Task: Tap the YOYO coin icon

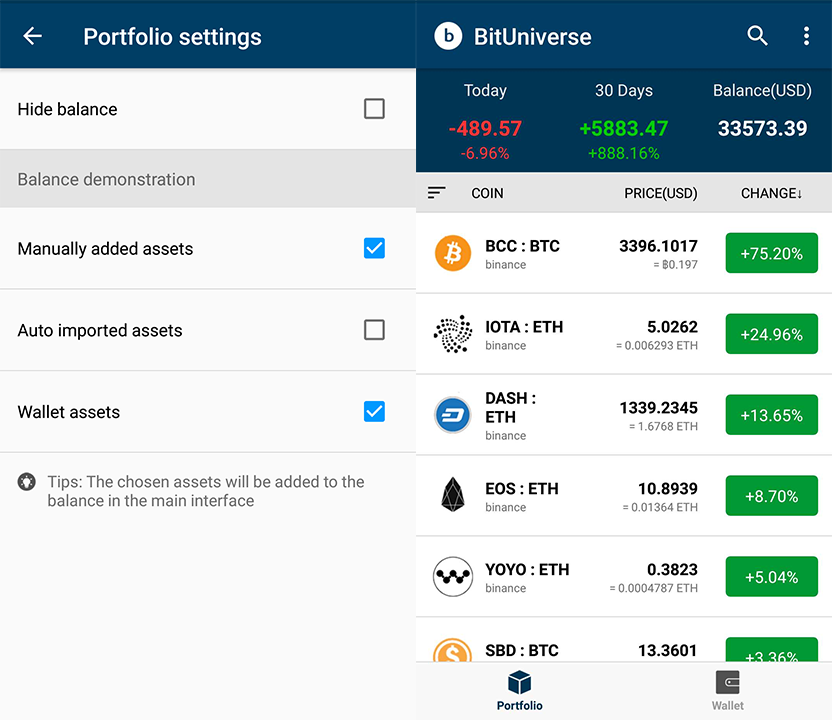Action: pyautogui.click(x=453, y=577)
